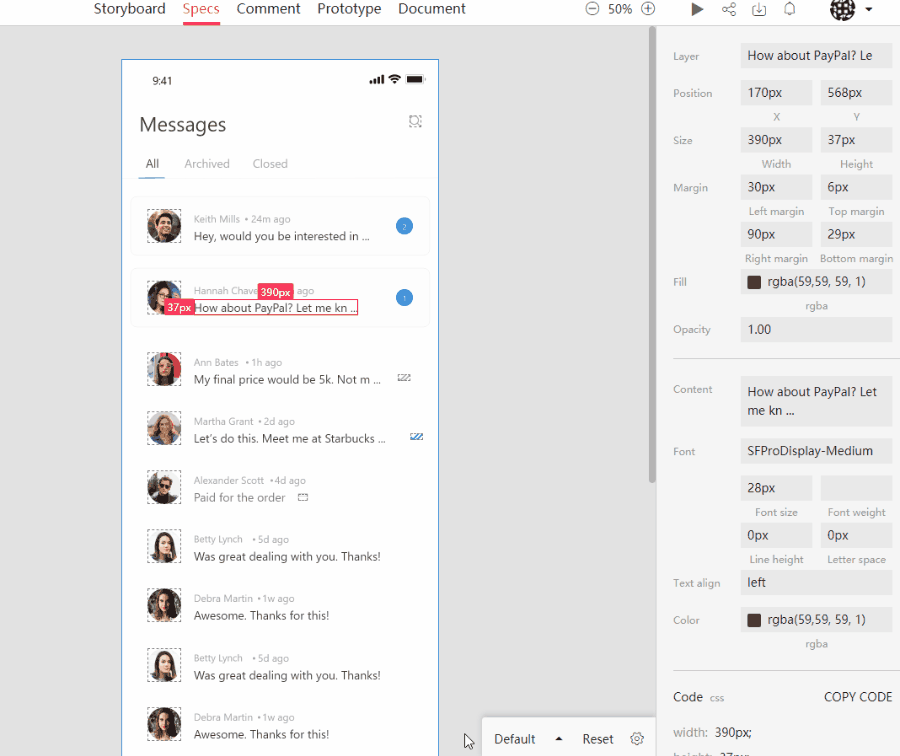Click the COPY CODE button
Screen dimensions: 900x756
(x=858, y=697)
